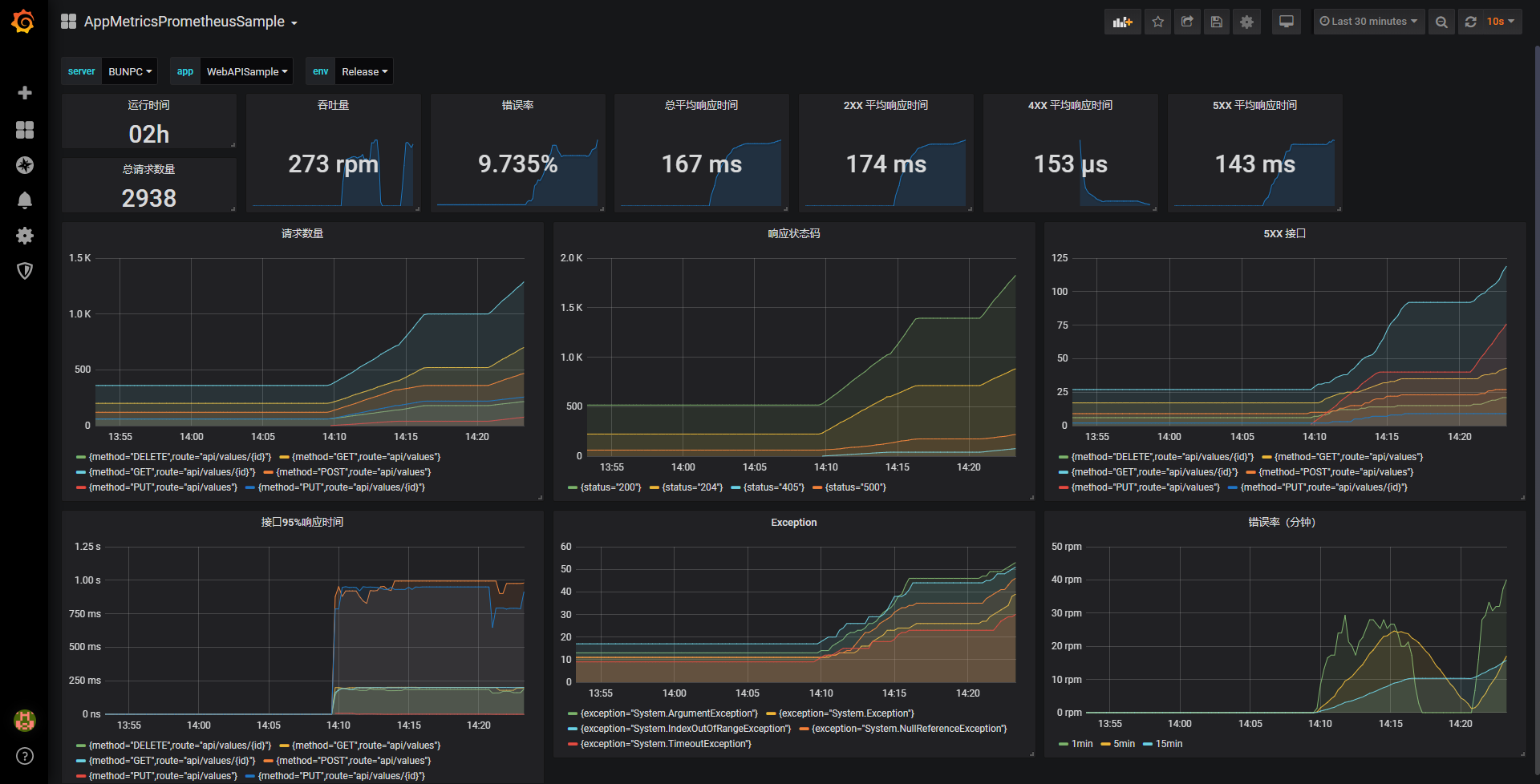This screenshot has height=784, width=1540.
Task: Open the BUNPC server dropdown
Action: (x=129, y=71)
